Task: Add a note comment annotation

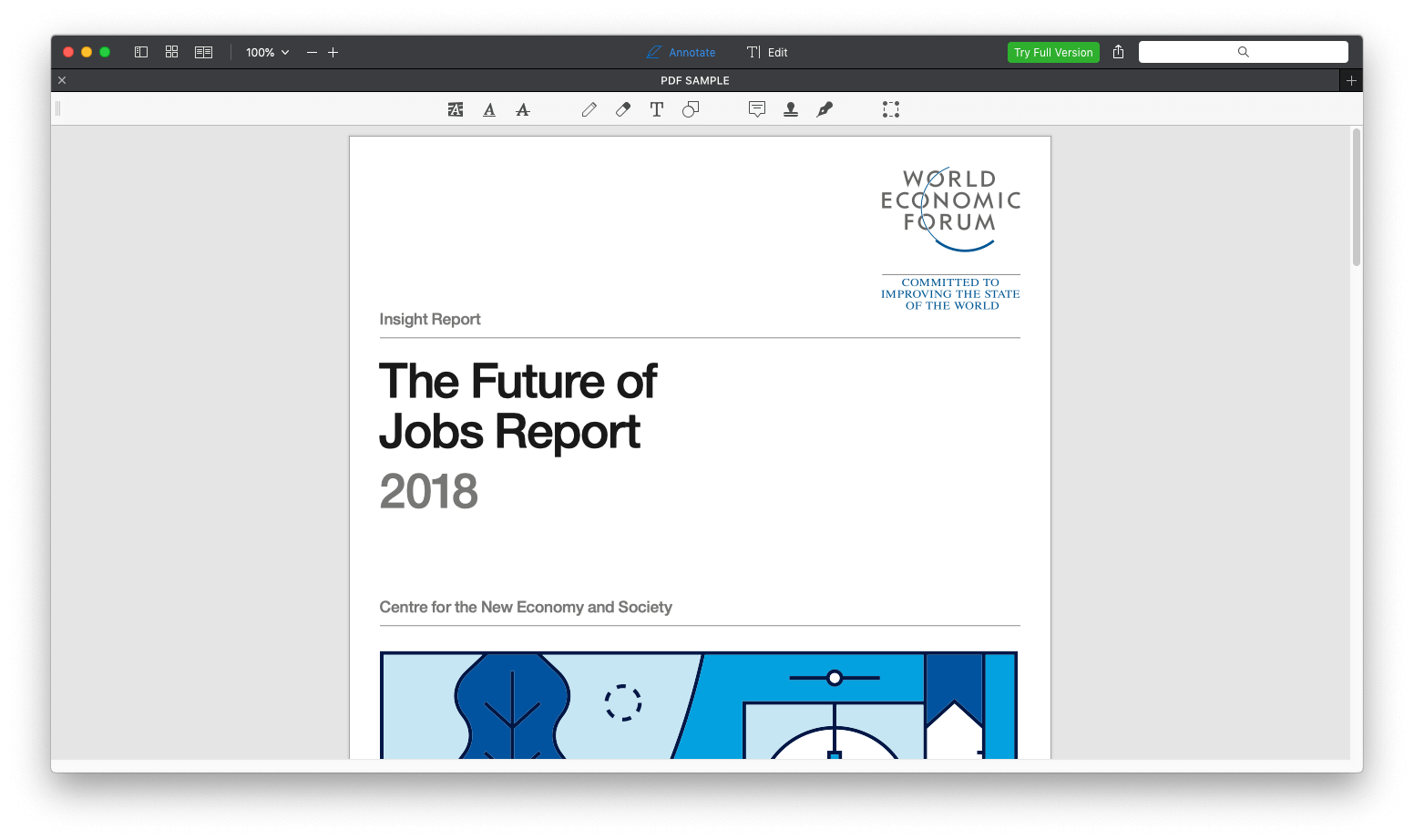Action: [x=756, y=109]
